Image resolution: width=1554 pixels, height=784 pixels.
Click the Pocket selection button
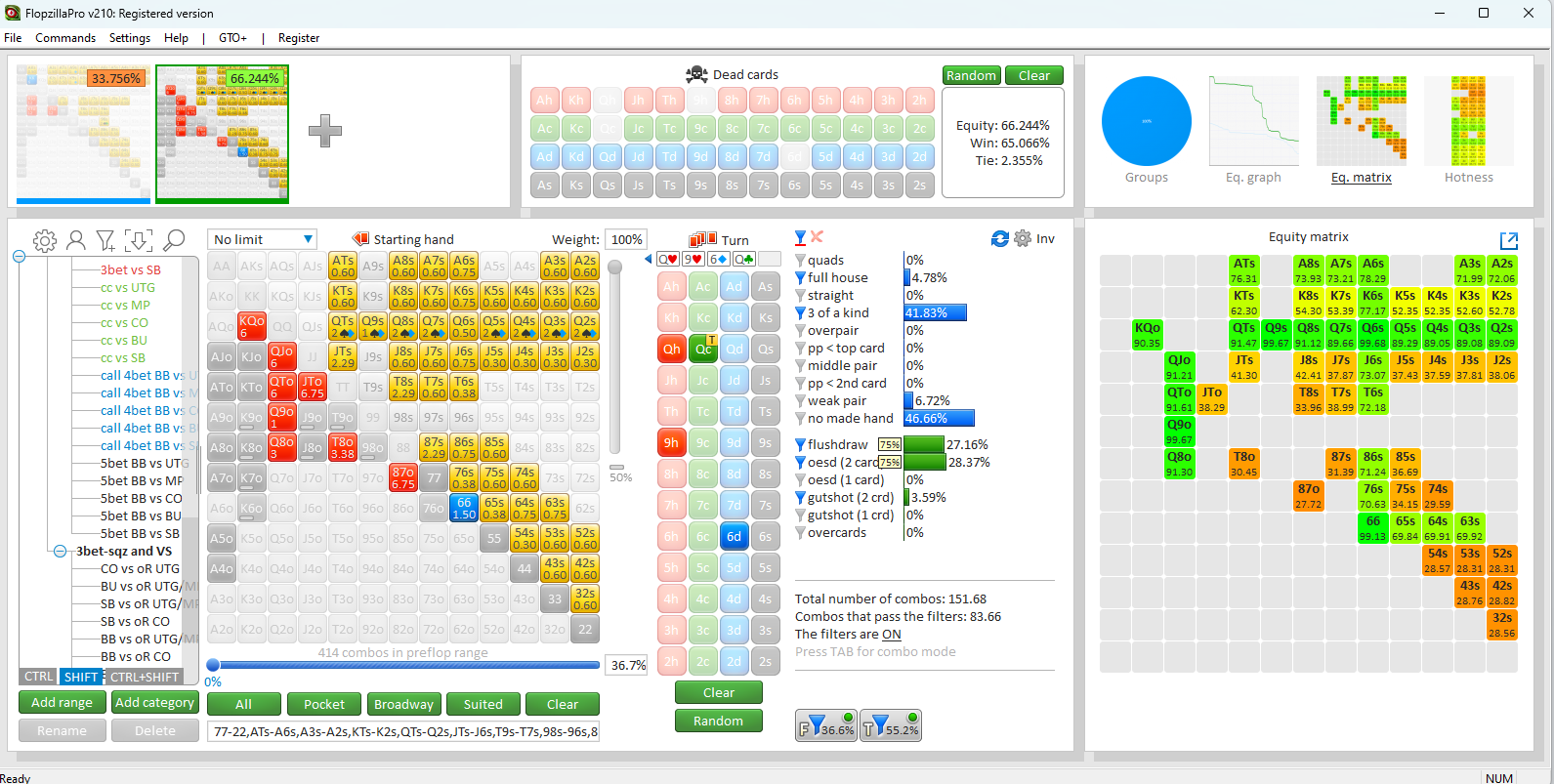[324, 704]
